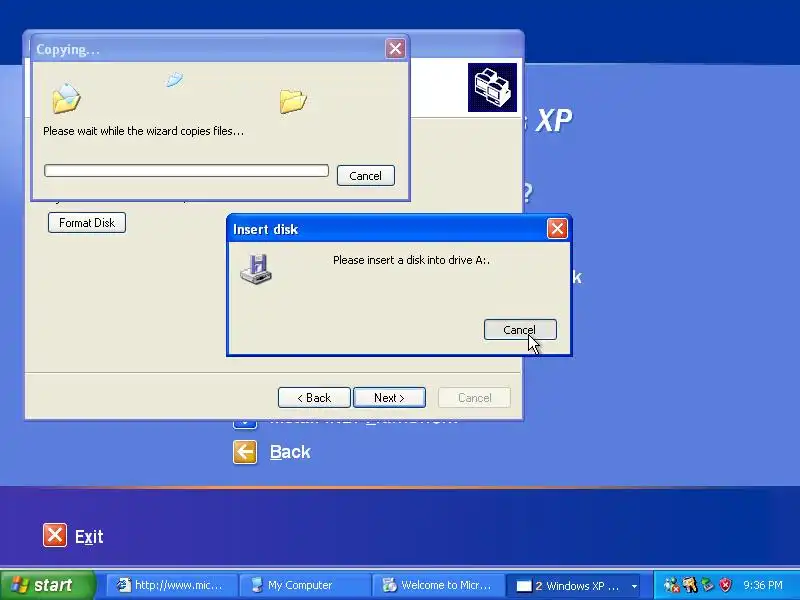800x600 pixels.
Task: Click the keys icon in system tray
Action: tap(690, 585)
